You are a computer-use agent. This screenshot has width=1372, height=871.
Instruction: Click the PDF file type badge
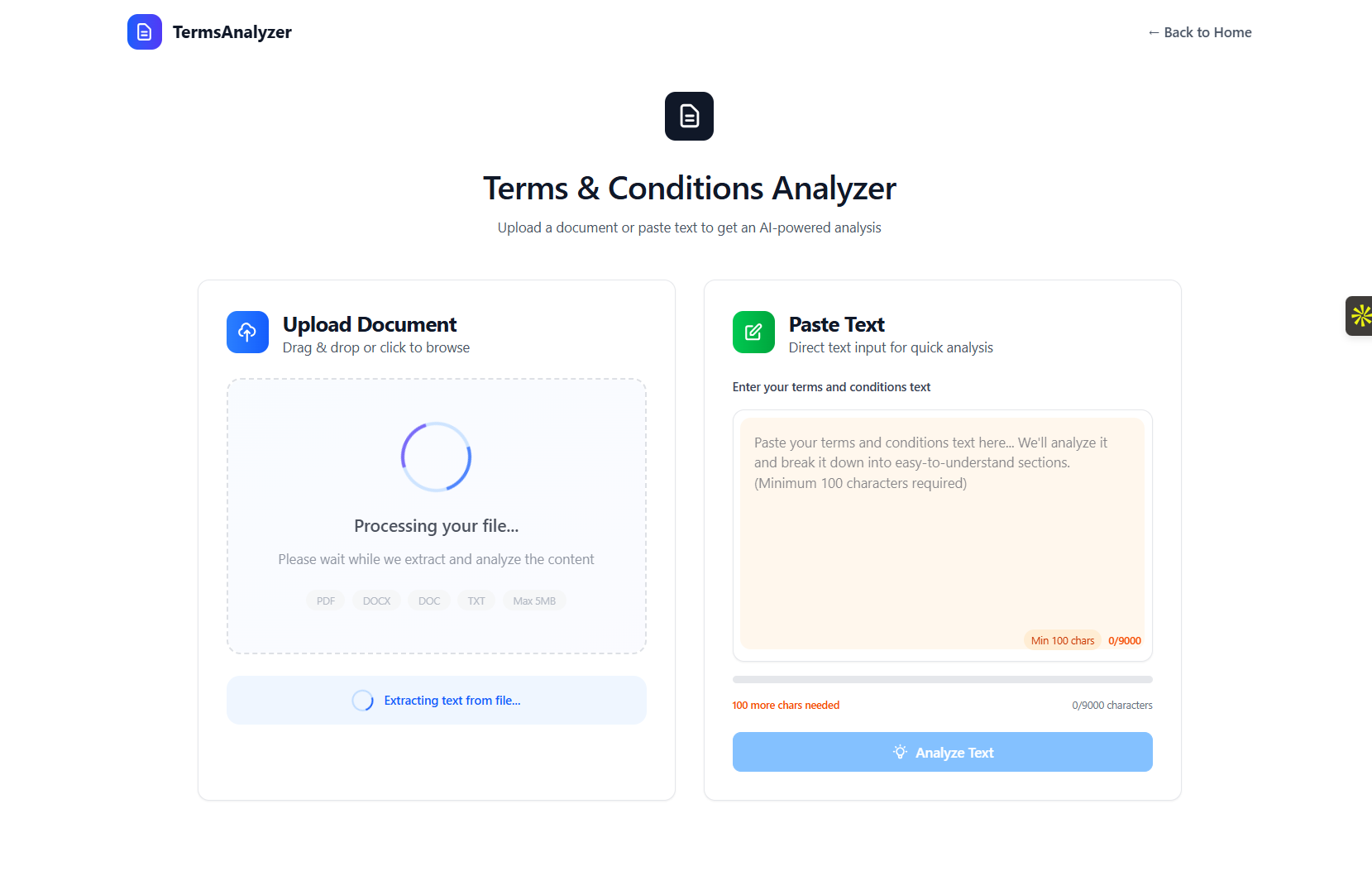(326, 601)
